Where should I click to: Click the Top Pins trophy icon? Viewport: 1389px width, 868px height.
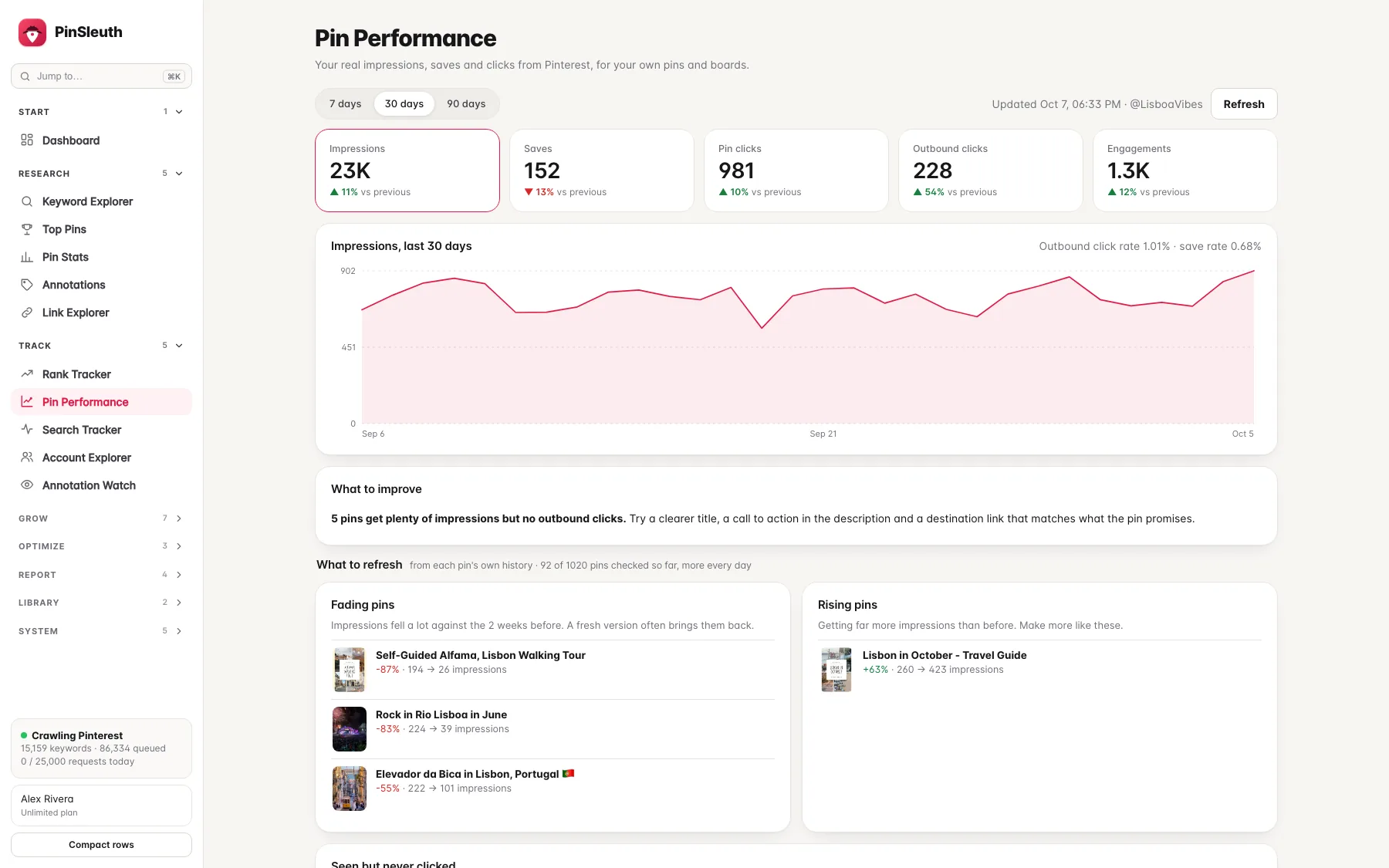click(x=27, y=229)
